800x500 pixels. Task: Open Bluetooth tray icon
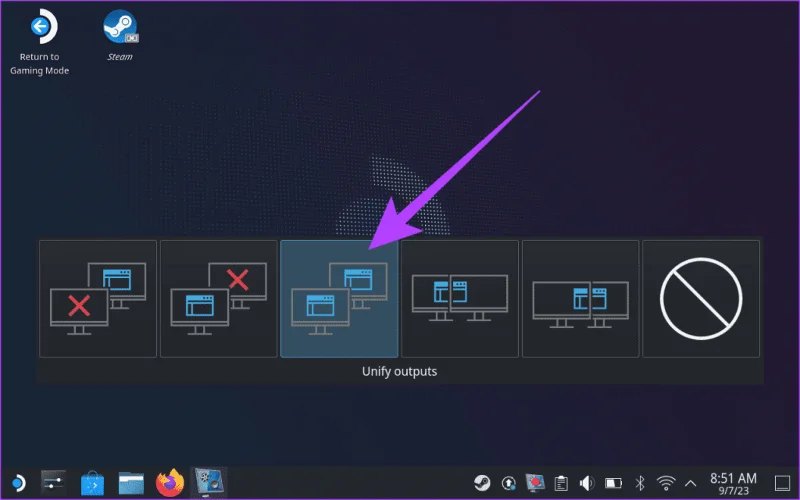coord(640,483)
